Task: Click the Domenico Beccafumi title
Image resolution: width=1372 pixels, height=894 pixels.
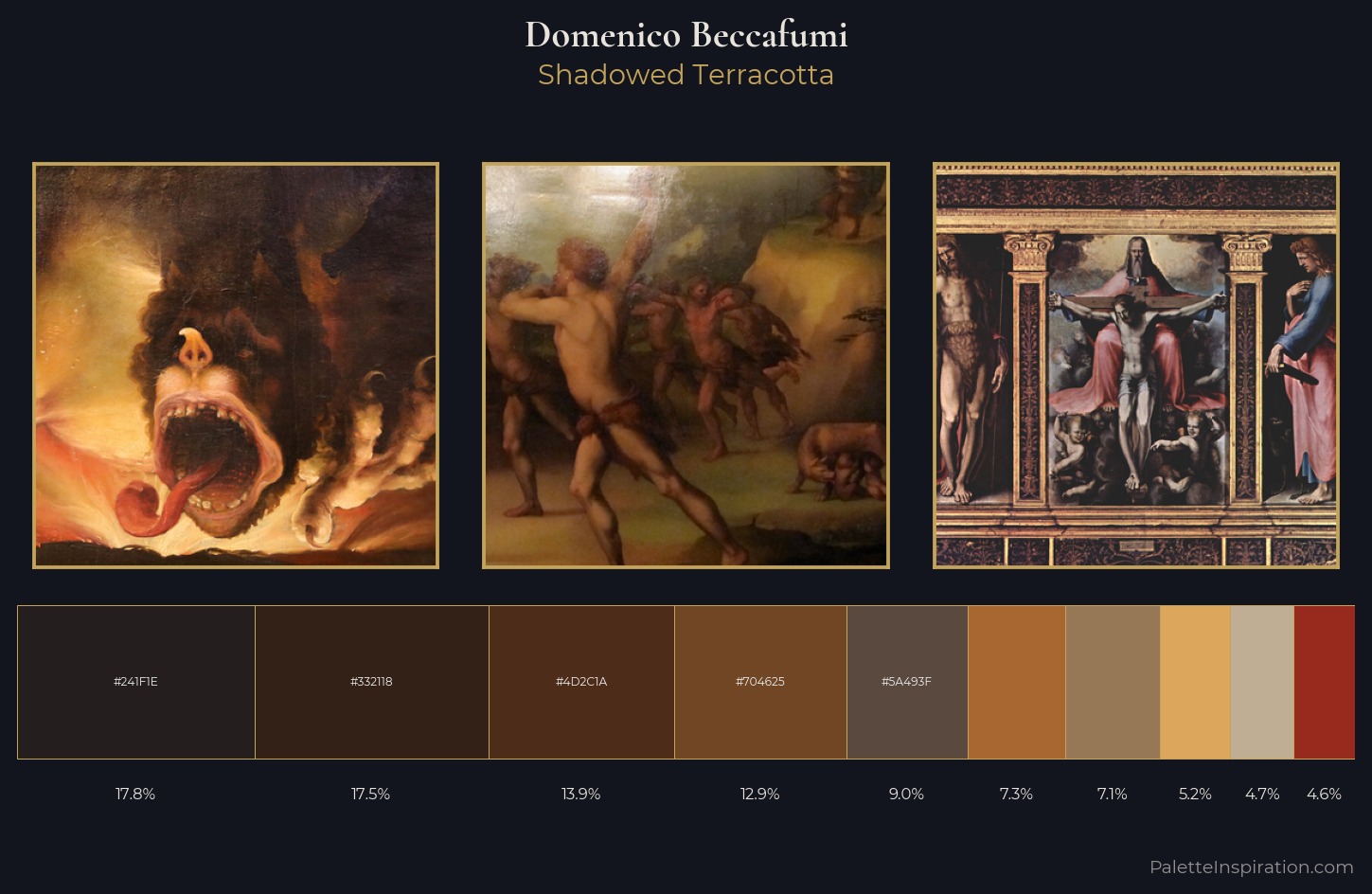Action: [686, 35]
